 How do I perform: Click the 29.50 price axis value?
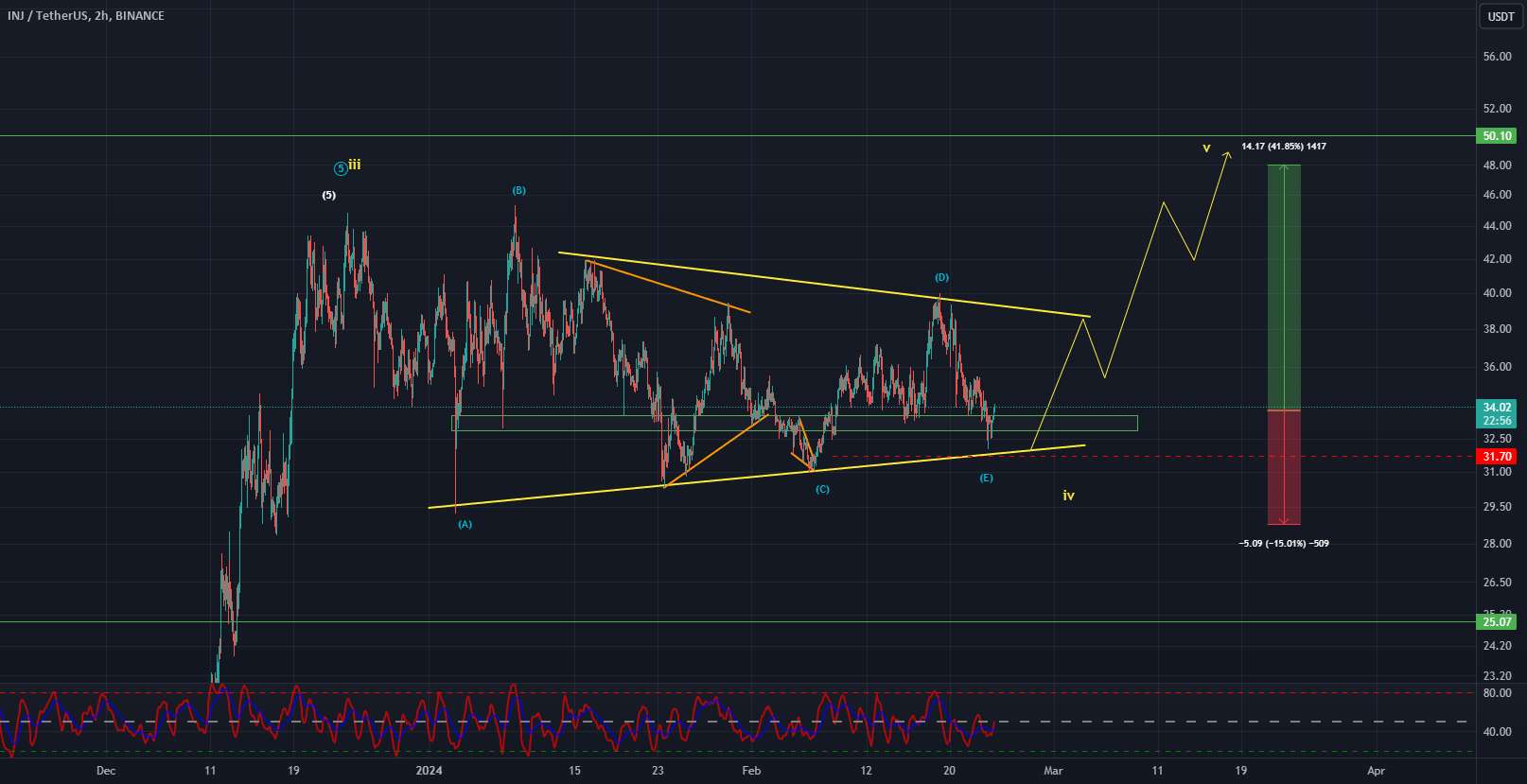click(1497, 507)
